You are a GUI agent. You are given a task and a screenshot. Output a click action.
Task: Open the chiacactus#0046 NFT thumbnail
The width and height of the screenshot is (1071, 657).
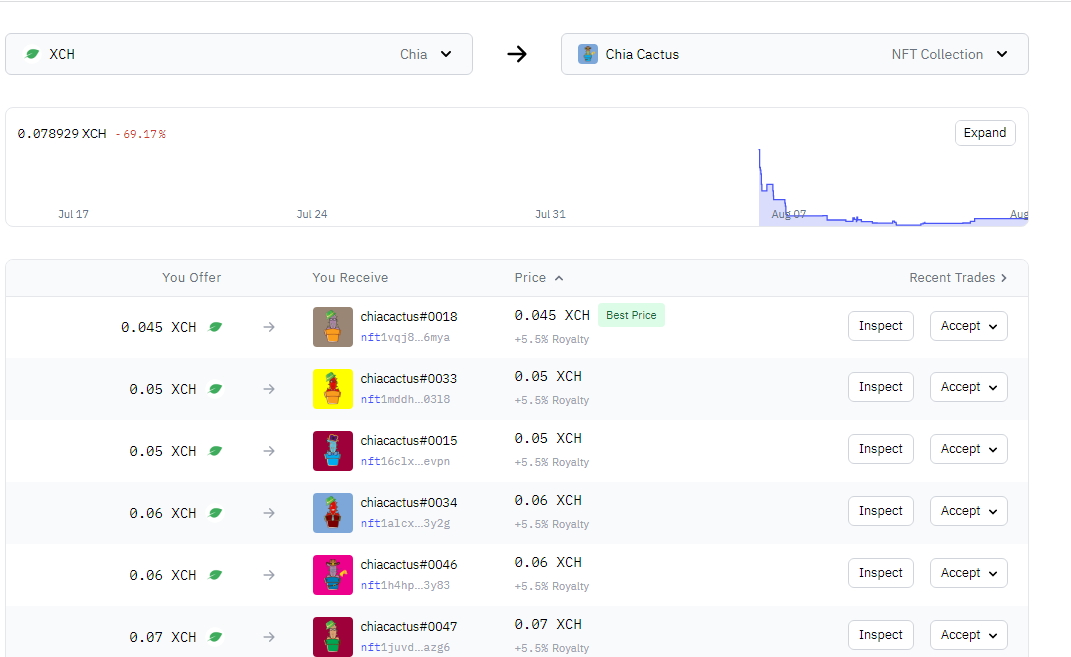point(333,575)
